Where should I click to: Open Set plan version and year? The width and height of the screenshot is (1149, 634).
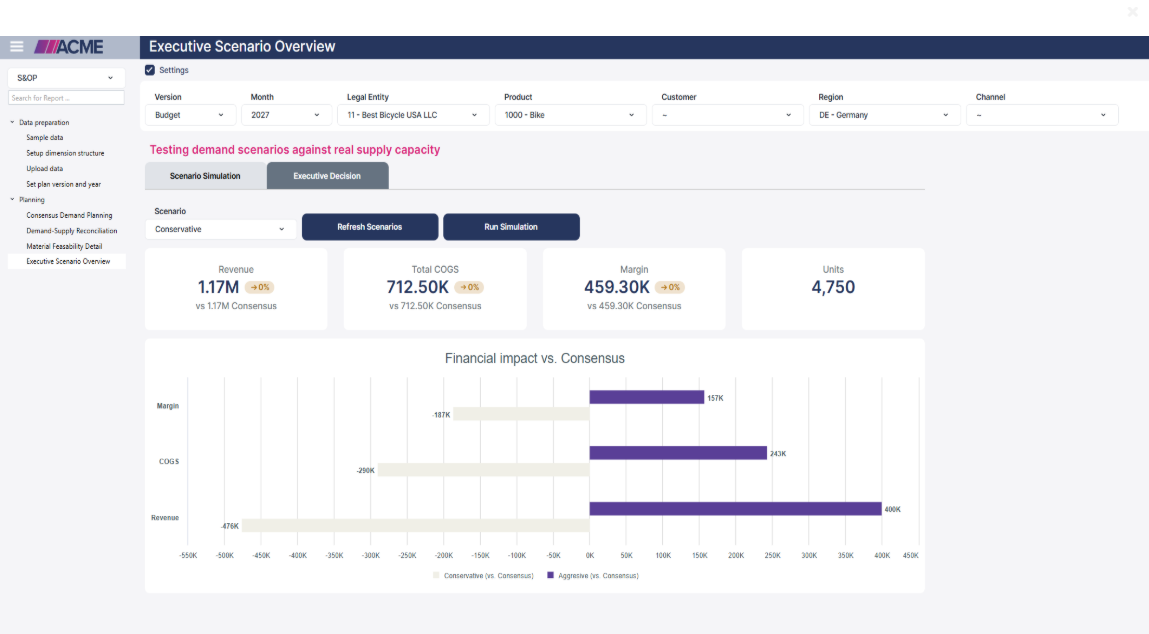point(64,185)
